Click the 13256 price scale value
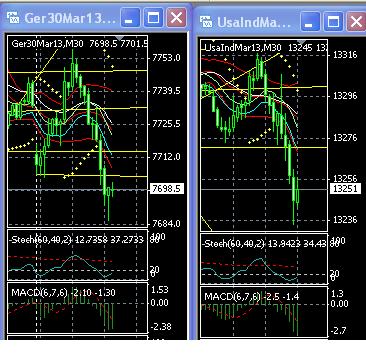The height and width of the screenshot is (361, 366). tap(345, 179)
